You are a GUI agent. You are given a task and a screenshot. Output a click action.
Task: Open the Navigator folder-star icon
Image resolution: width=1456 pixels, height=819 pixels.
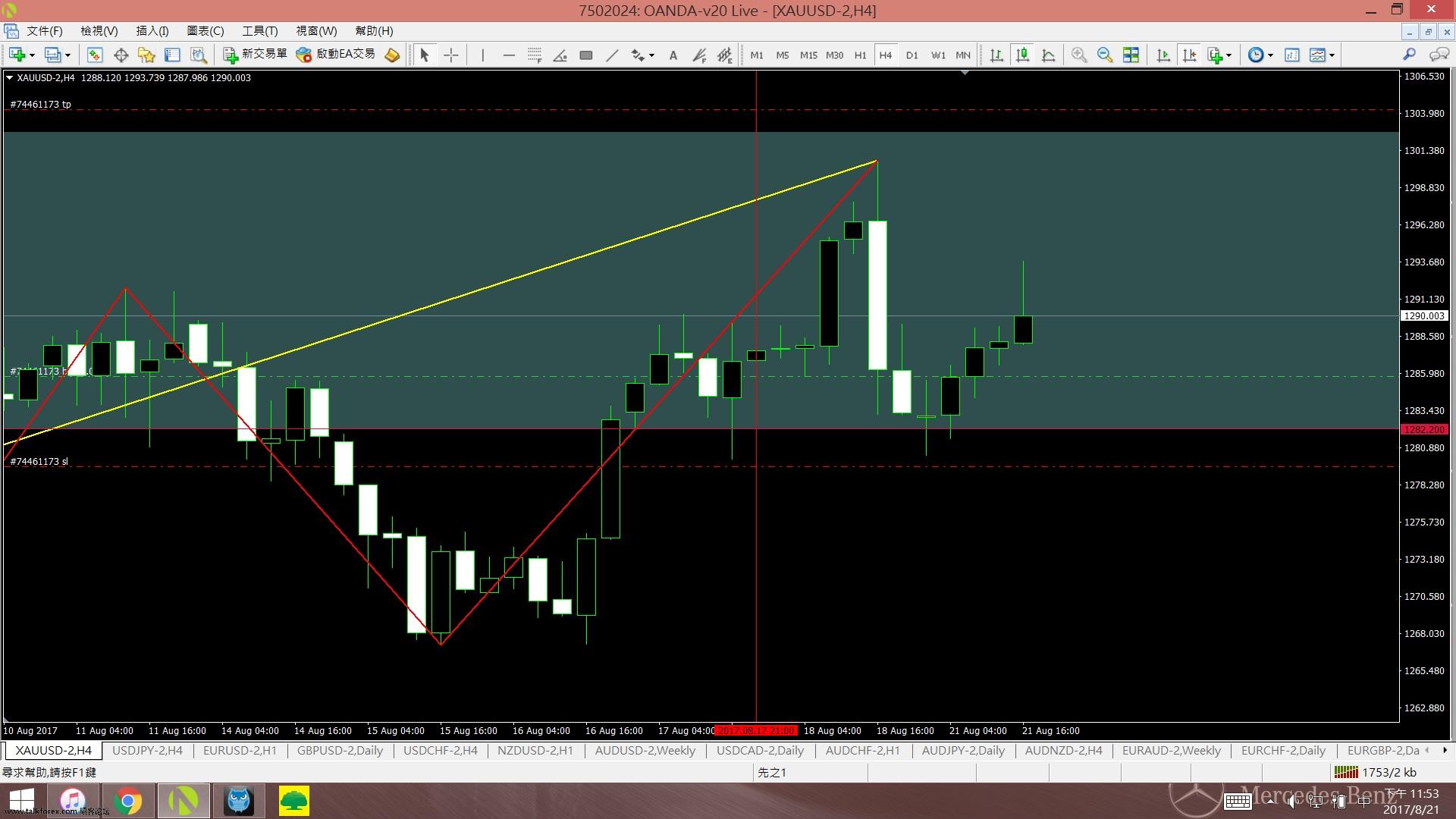click(146, 55)
